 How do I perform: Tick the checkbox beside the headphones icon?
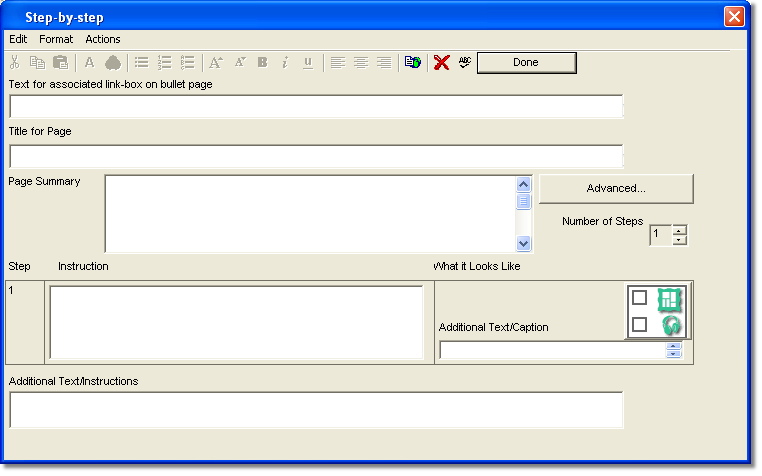tap(640, 325)
